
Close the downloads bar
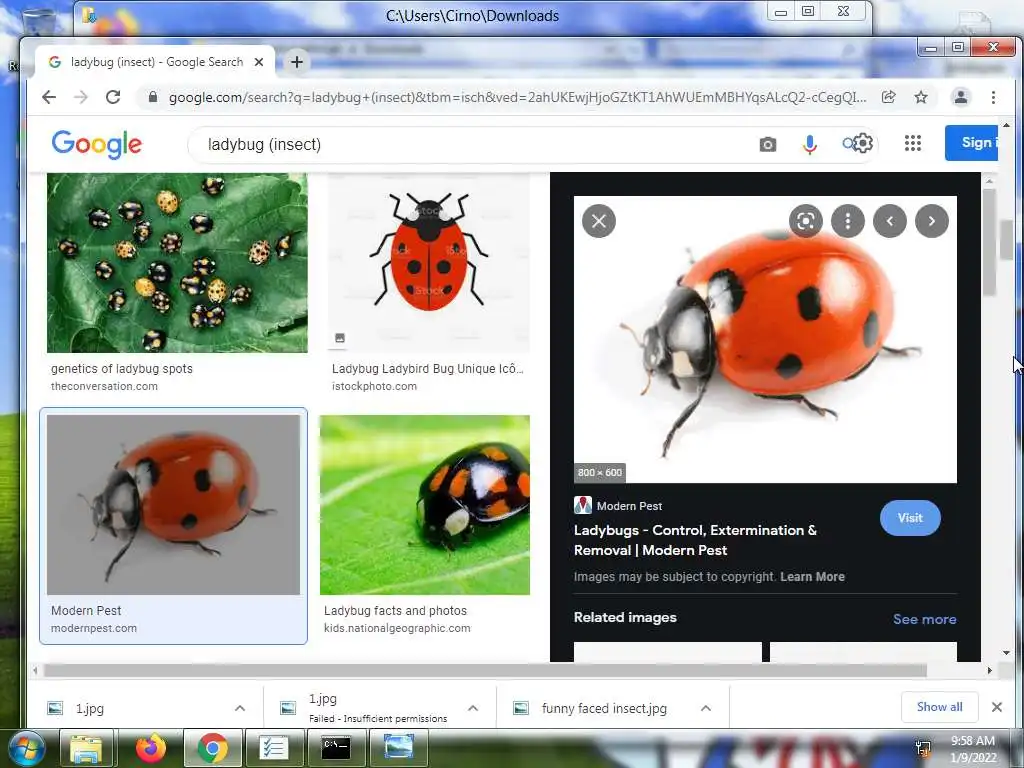(x=997, y=707)
